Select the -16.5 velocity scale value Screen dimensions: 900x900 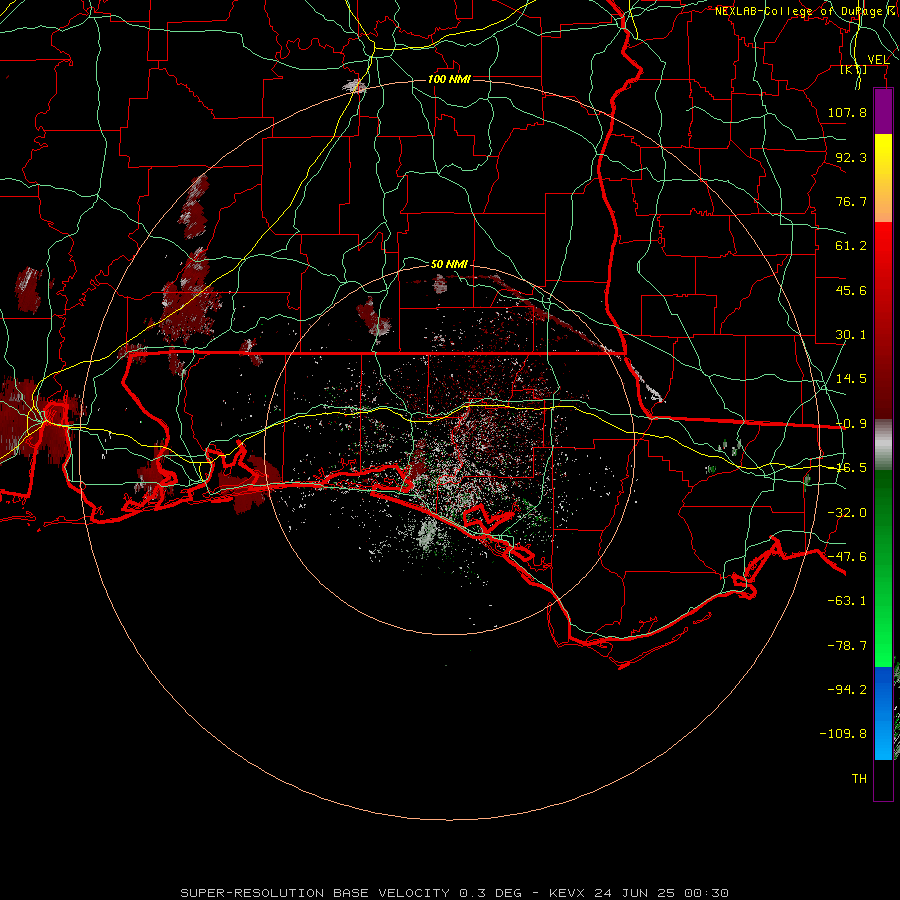[x=851, y=468]
